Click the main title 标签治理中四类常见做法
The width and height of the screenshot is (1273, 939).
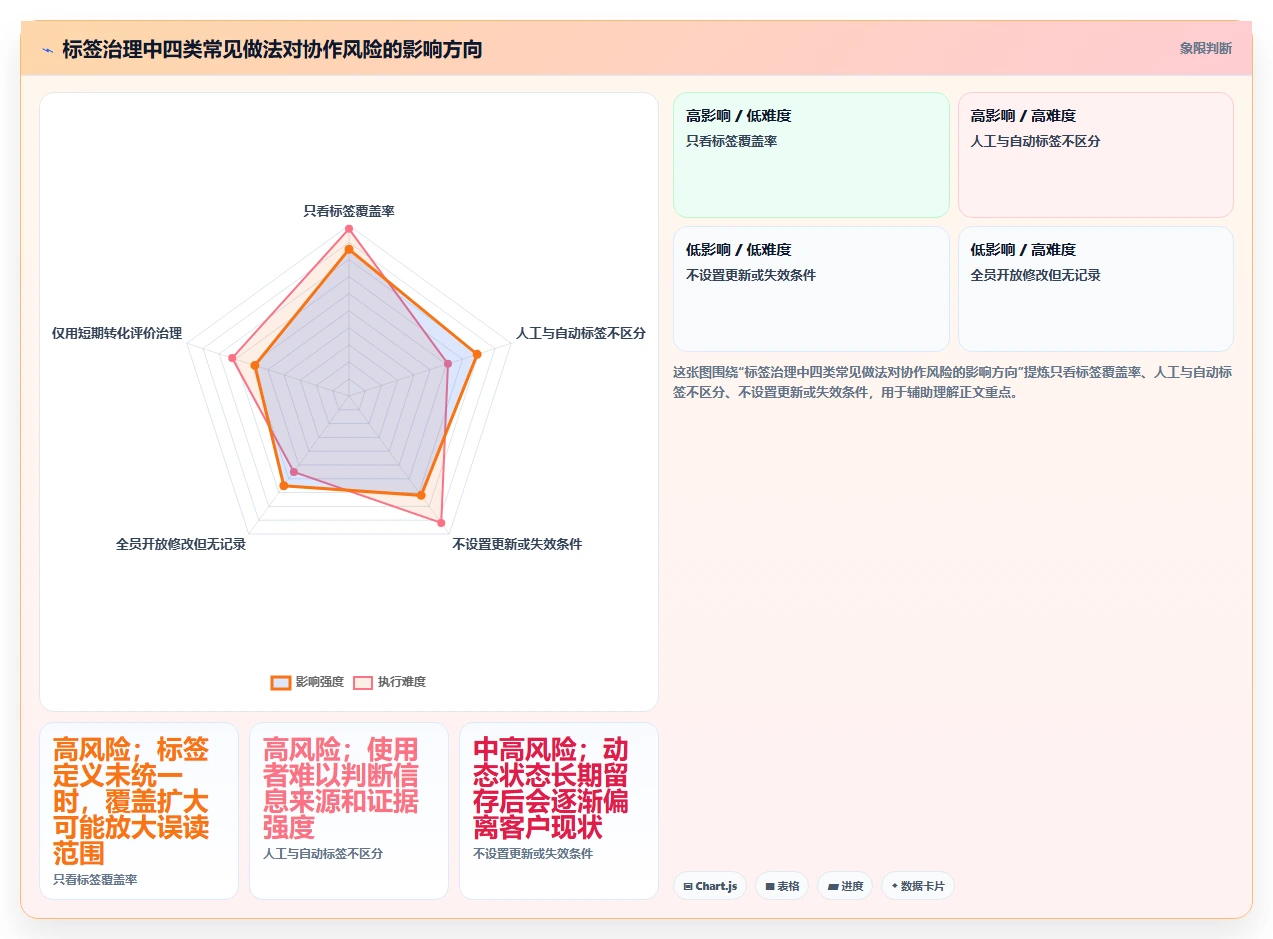pyautogui.click(x=272, y=49)
